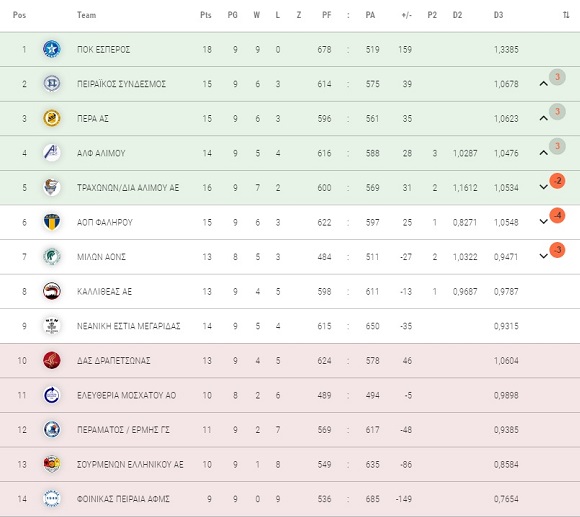Open the ΚΑΛΛΙΘΕΑΣ ΑΕ team emblem

pyautogui.click(x=51, y=291)
